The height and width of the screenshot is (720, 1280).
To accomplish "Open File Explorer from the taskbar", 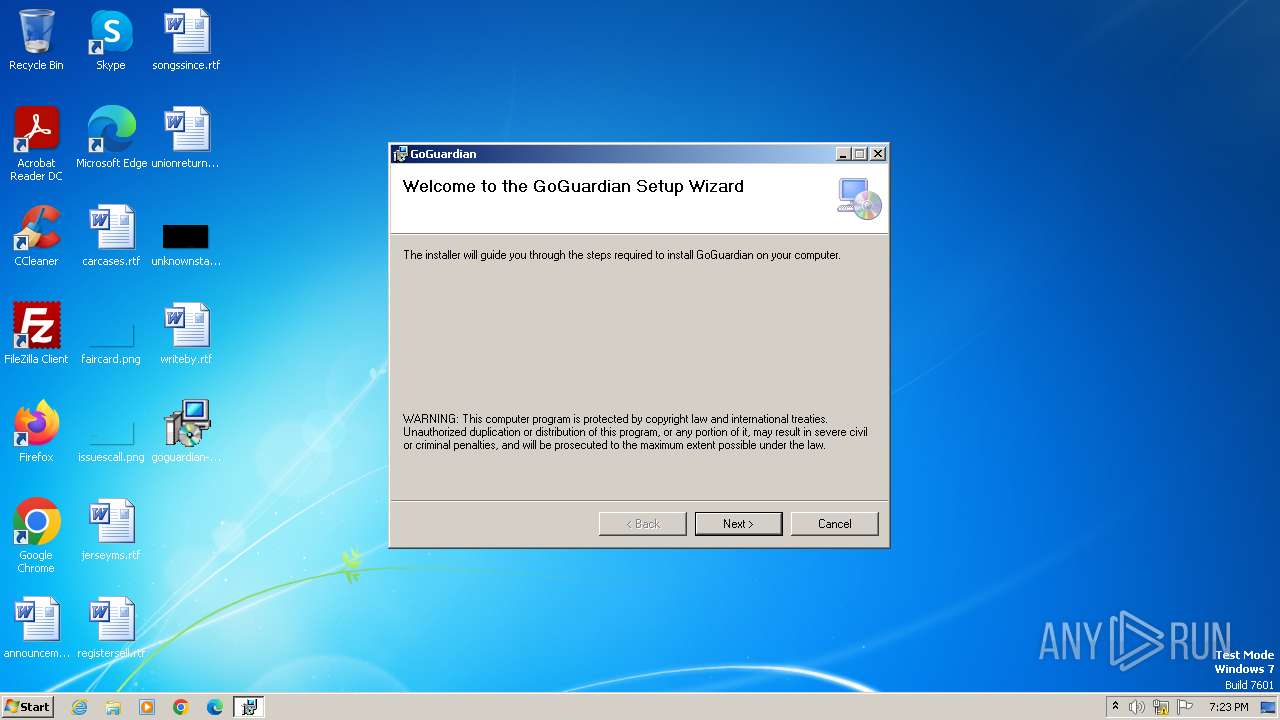I will 113,707.
